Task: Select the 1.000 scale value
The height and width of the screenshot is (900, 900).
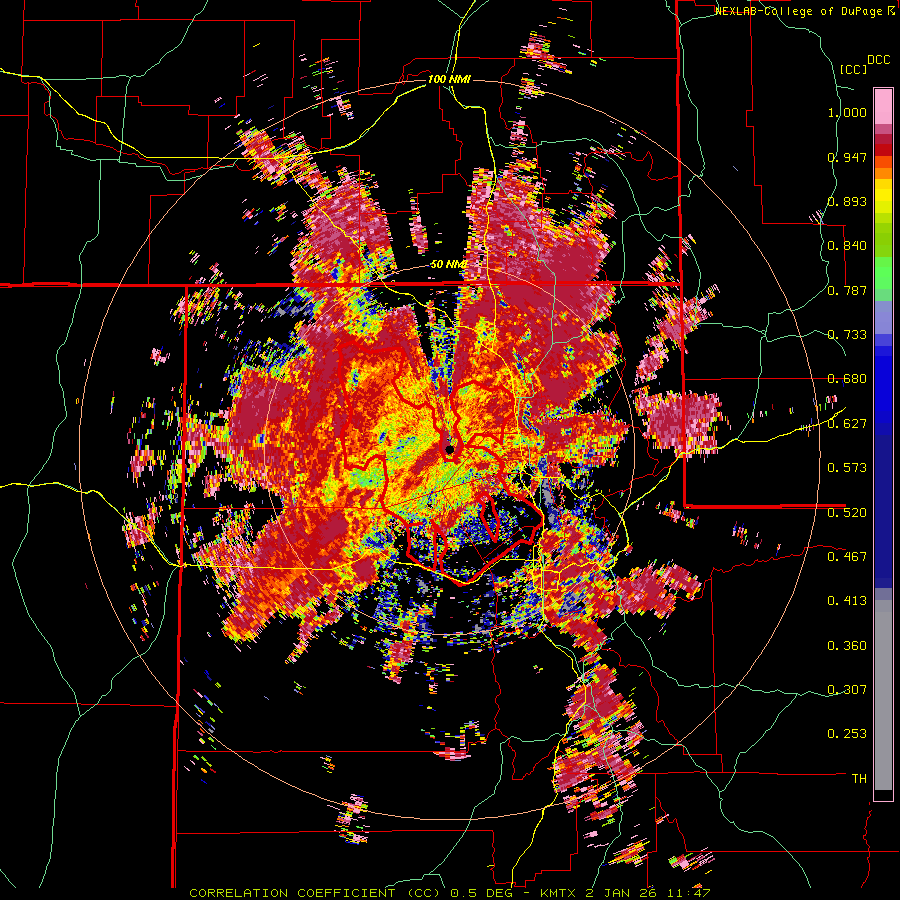Action: point(847,112)
